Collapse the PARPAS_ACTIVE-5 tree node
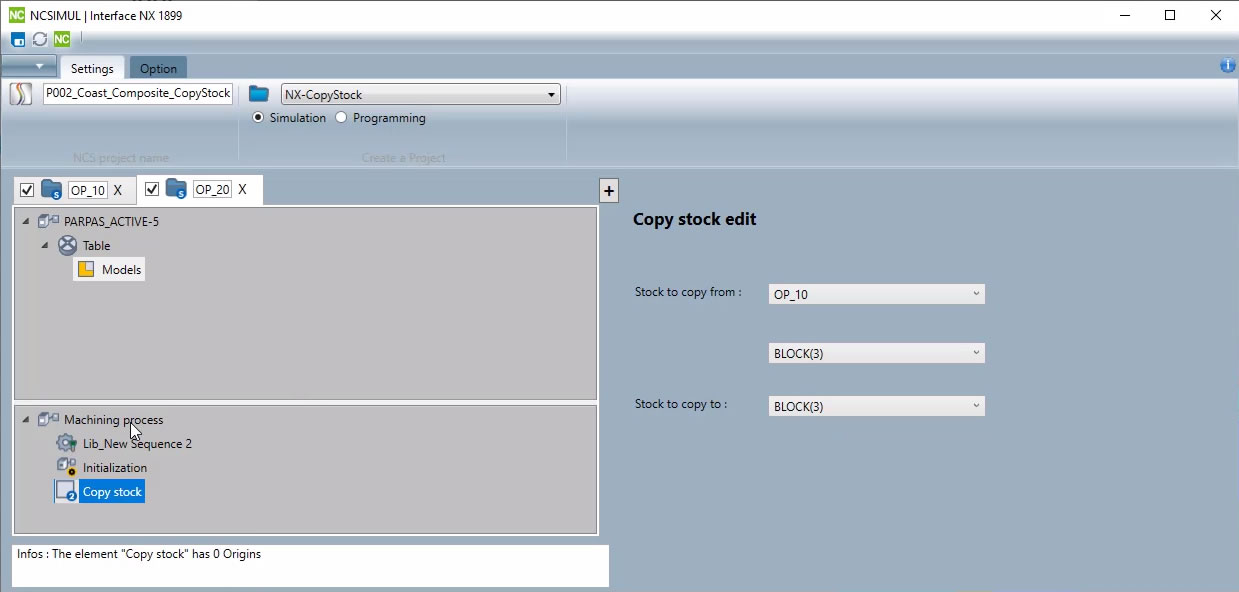 pyautogui.click(x=26, y=222)
